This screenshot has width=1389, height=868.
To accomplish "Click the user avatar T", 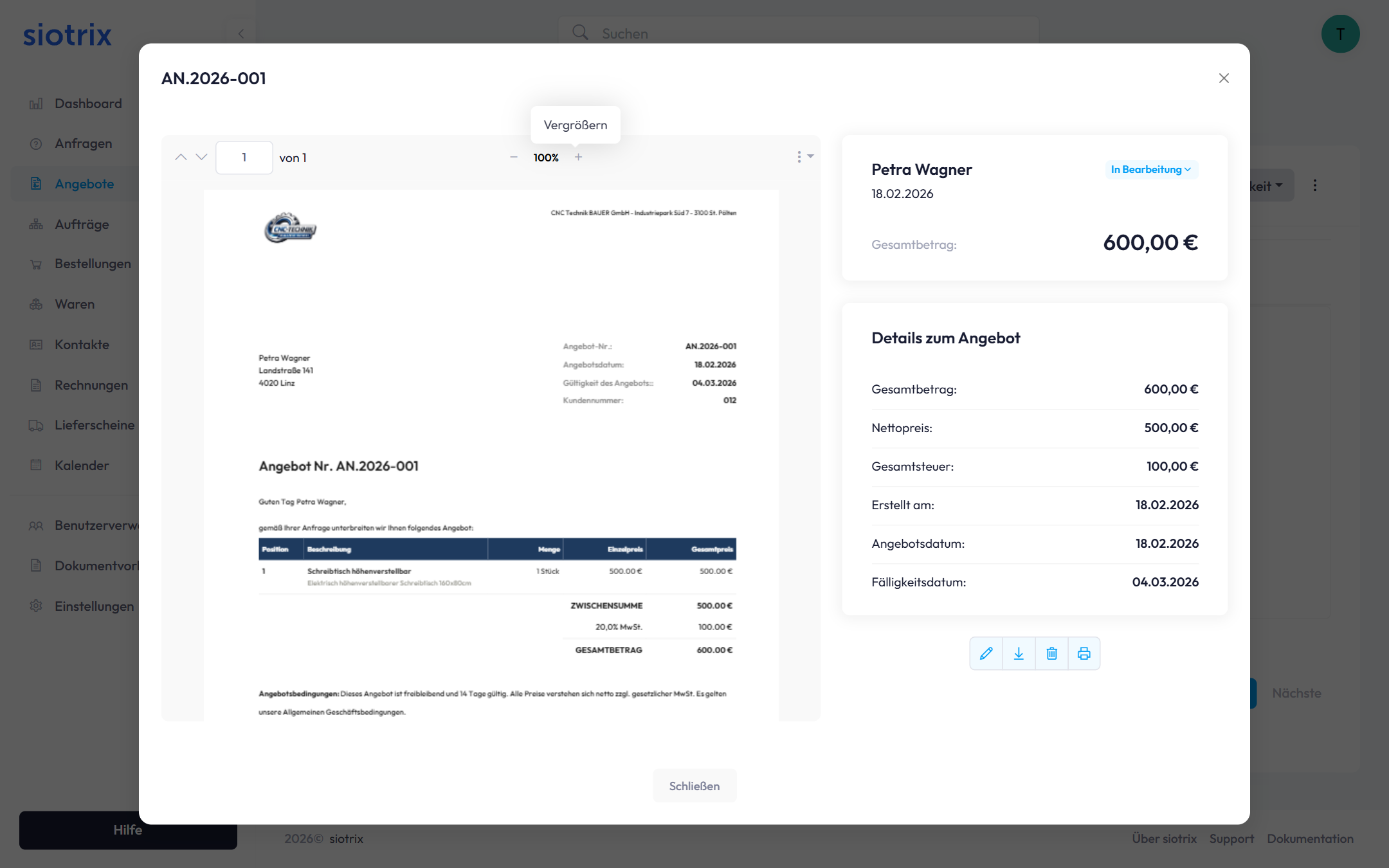I will pyautogui.click(x=1340, y=33).
